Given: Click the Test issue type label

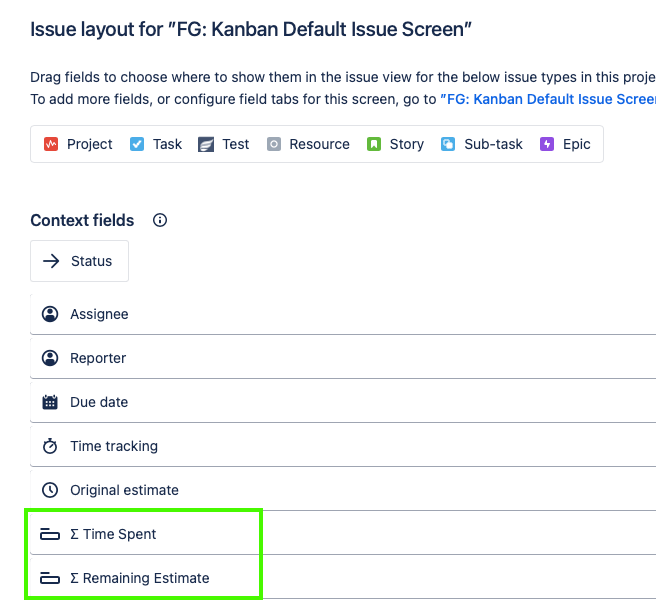Looking at the screenshot, I should pyautogui.click(x=236, y=144).
